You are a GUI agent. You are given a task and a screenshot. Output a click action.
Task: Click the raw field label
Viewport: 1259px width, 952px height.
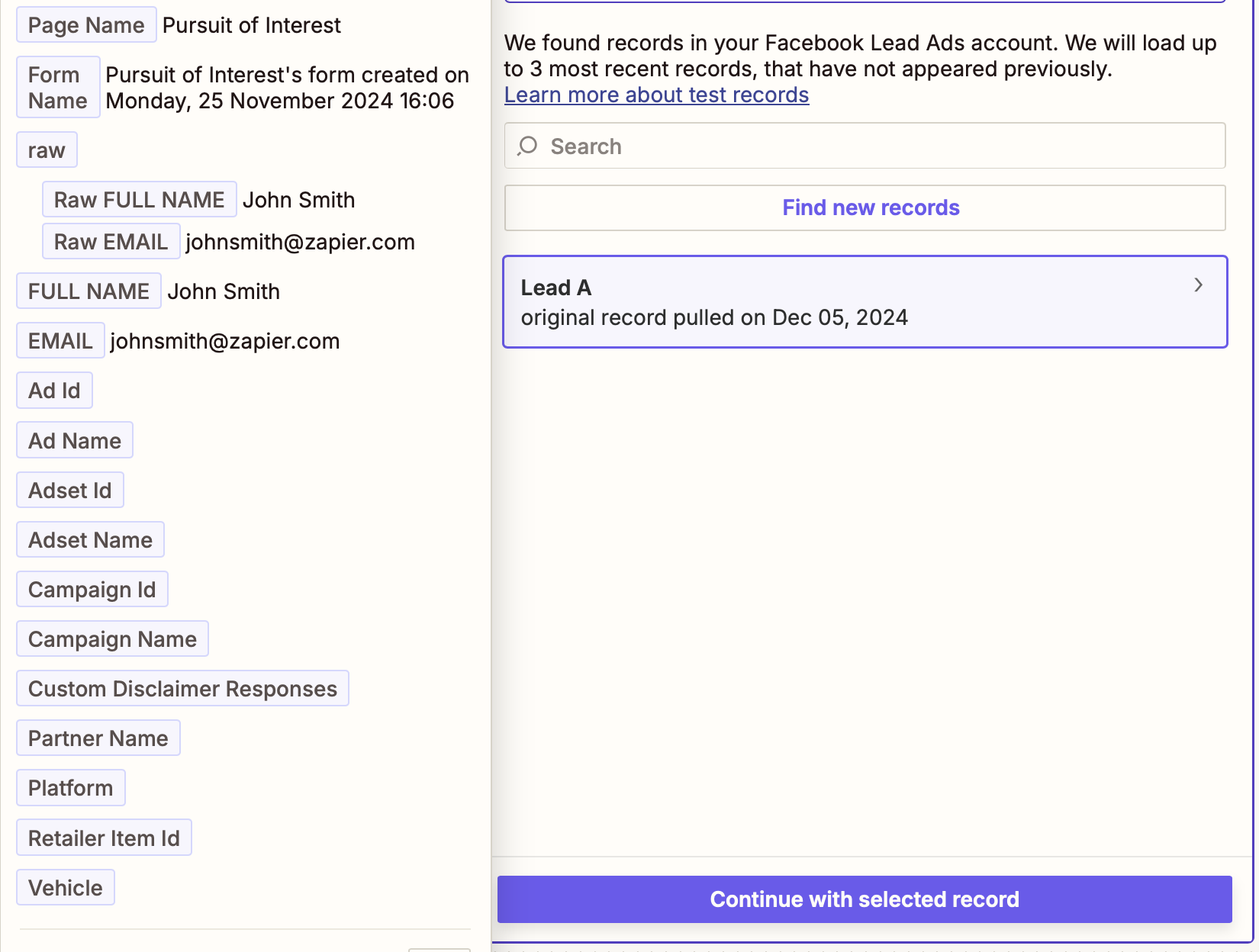[47, 150]
